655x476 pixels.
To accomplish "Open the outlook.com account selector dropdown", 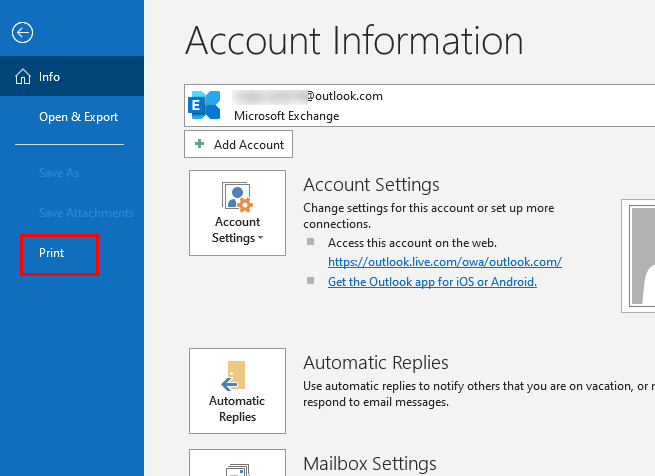I will tap(419, 105).
